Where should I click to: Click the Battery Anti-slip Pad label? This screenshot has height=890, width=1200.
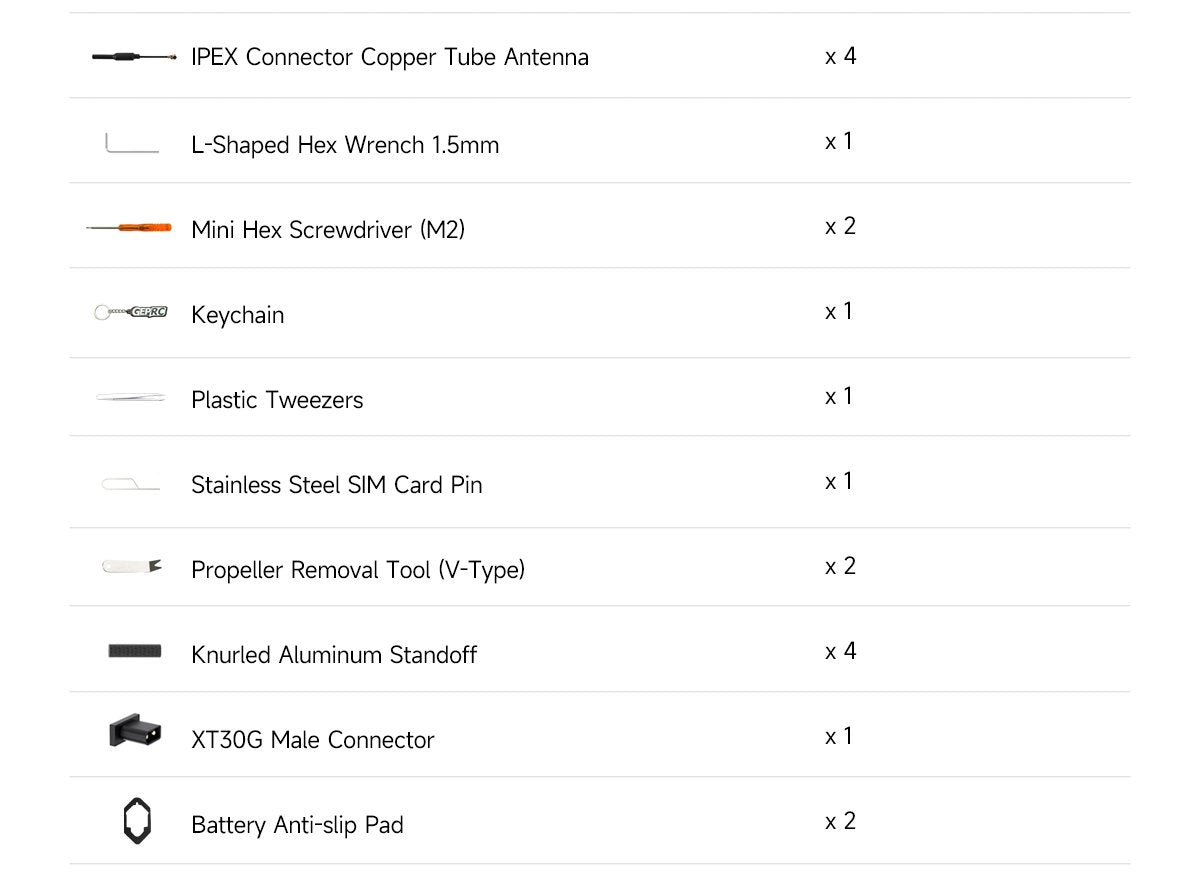point(297,825)
